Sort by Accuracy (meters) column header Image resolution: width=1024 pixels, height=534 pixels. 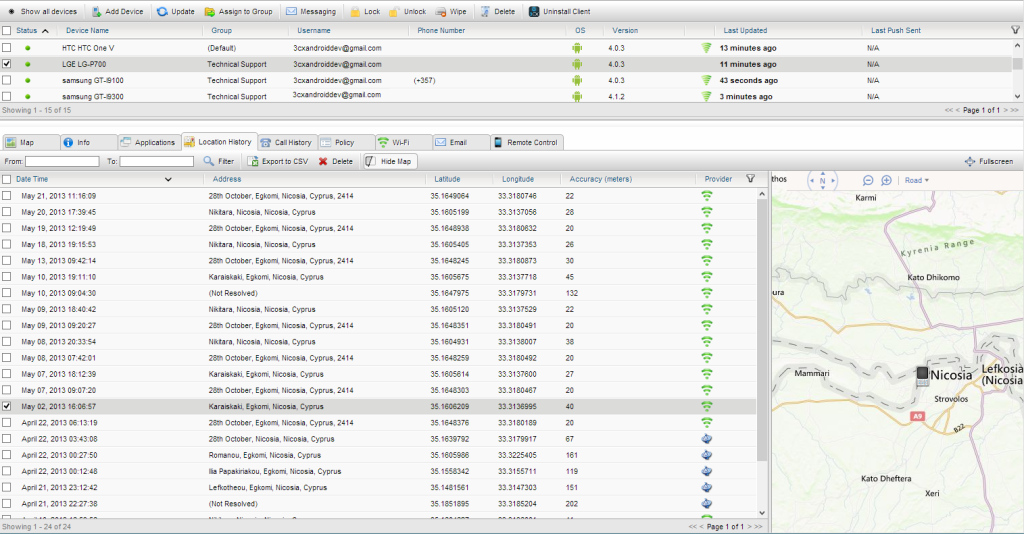(600, 179)
